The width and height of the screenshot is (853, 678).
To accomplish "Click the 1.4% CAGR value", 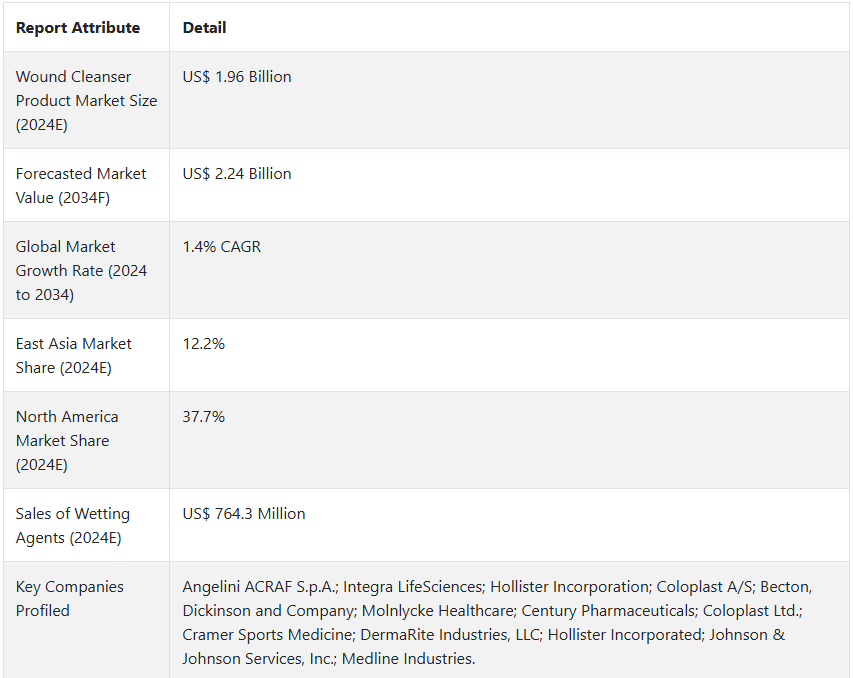I will coord(222,246).
